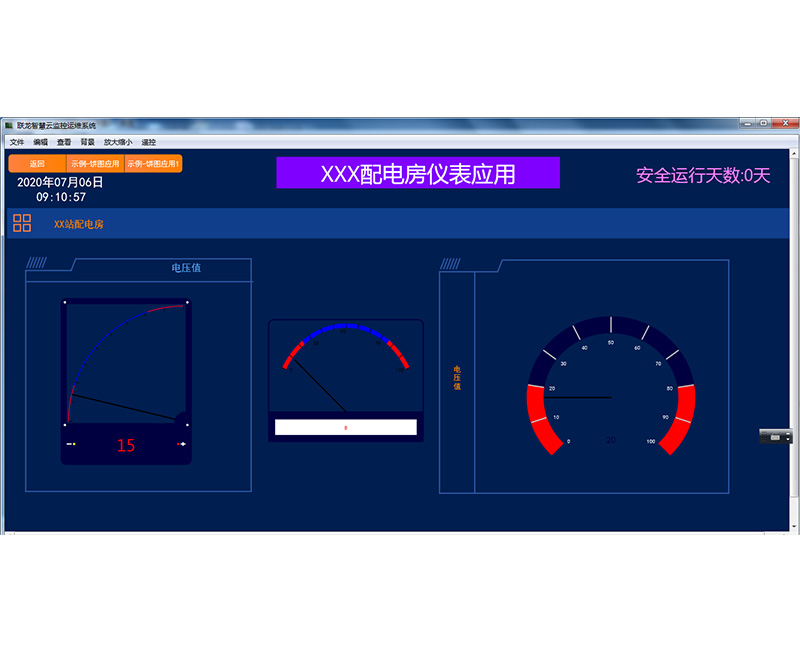Image resolution: width=800 pixels, height=650 pixels.
Task: Click the app icon in the title bar
Action: [x=9, y=126]
